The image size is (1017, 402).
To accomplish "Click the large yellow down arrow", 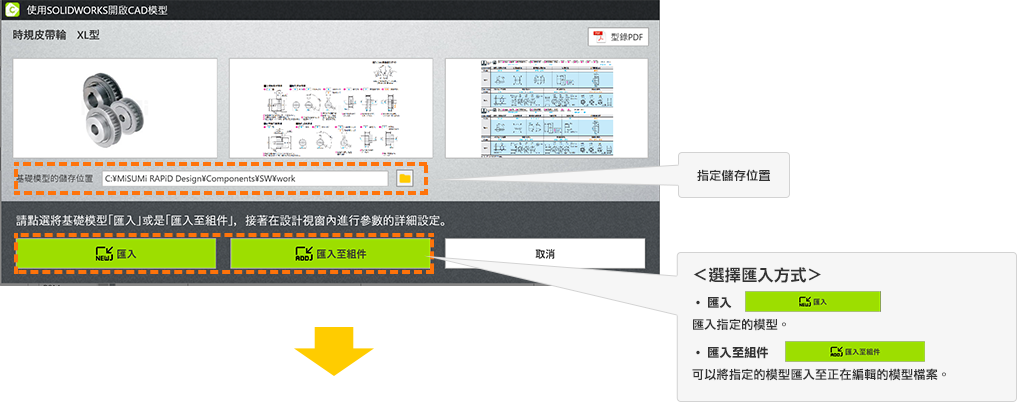I will pyautogui.click(x=336, y=358).
